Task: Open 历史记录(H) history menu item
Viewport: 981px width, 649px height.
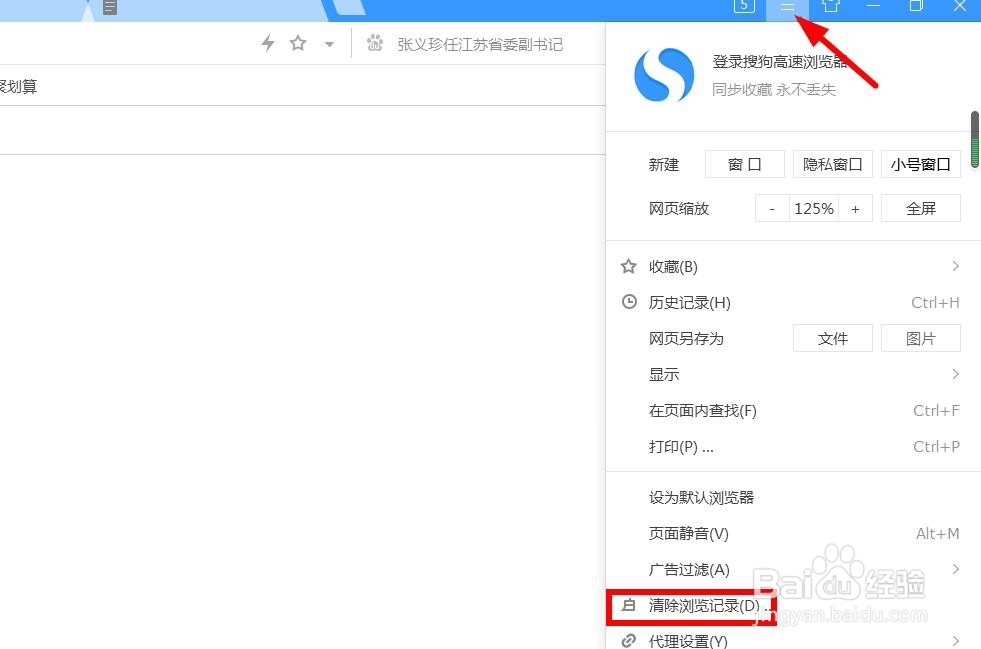Action: point(689,302)
